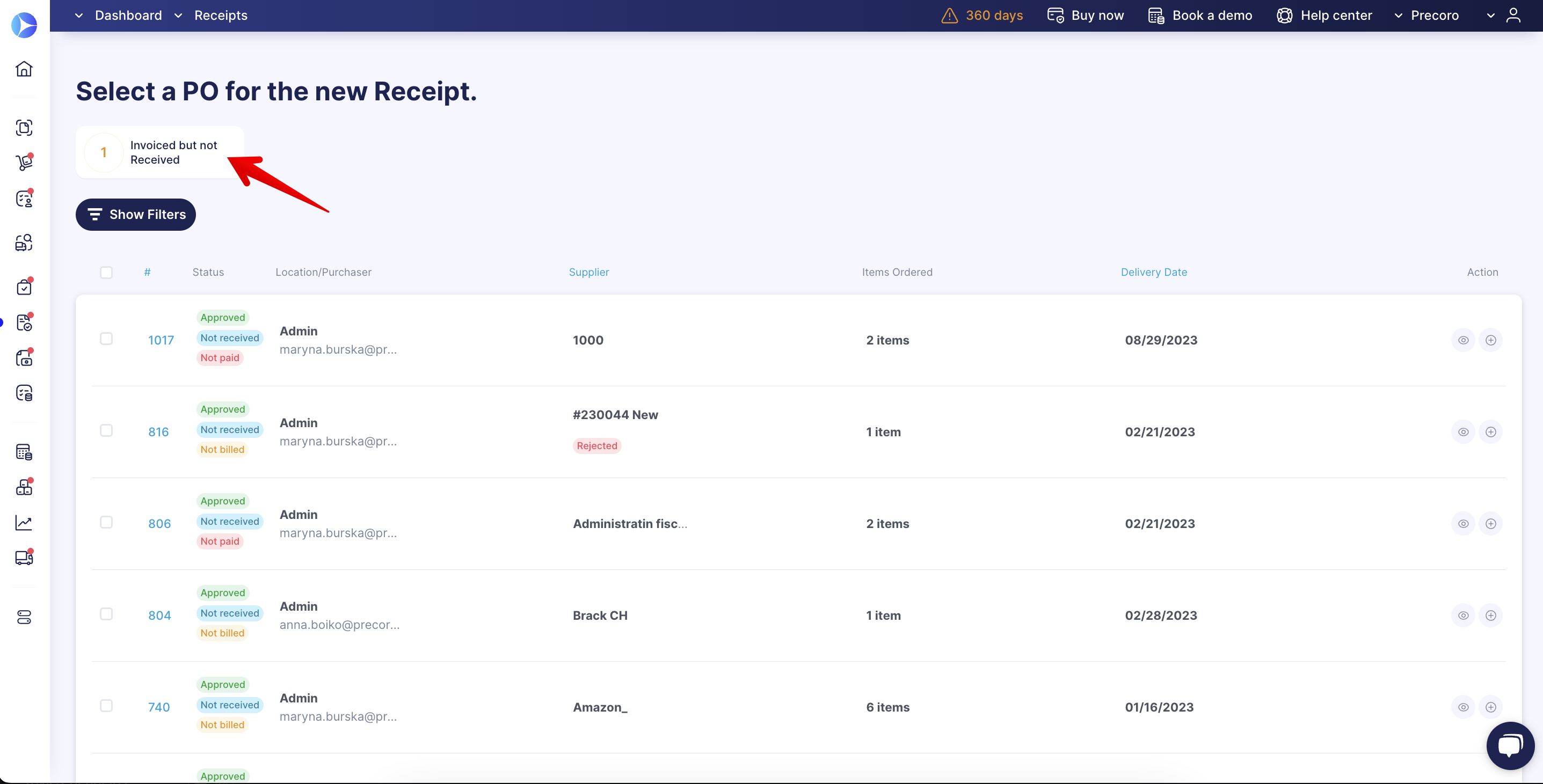The width and height of the screenshot is (1543, 784).
Task: View PO 806 with eye icon
Action: click(x=1464, y=524)
